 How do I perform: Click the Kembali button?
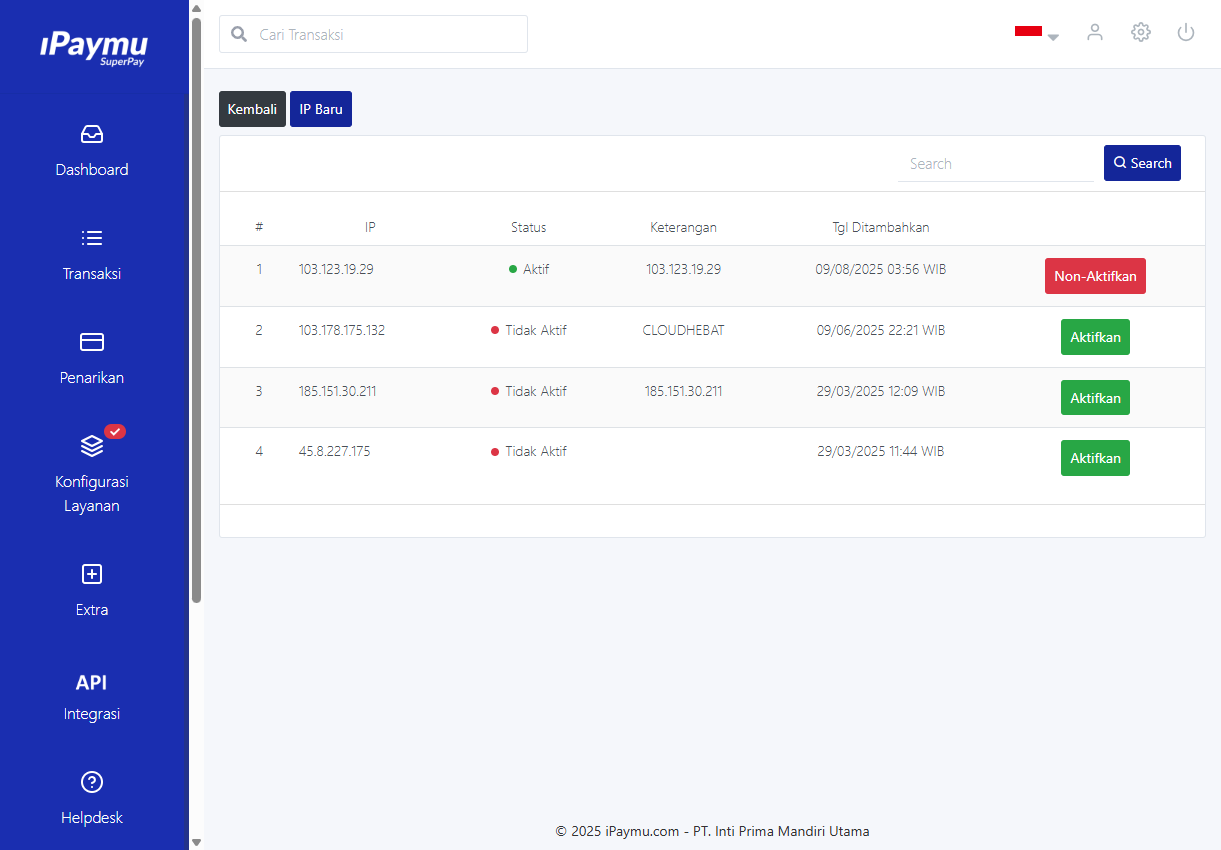coord(252,109)
